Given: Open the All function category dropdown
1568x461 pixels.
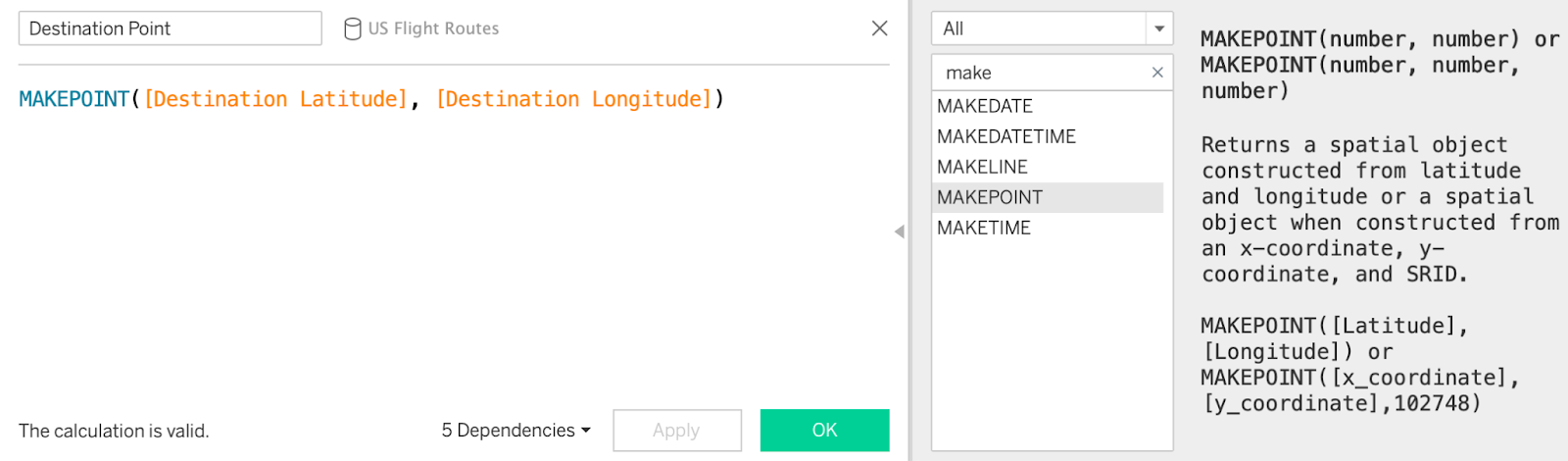Looking at the screenshot, I should pos(1159,28).
